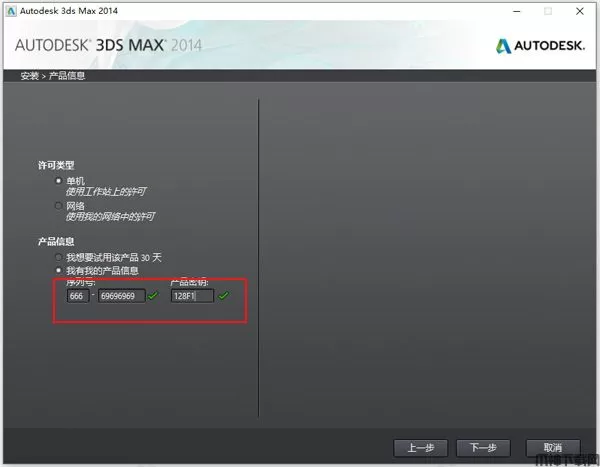Close the Autodesk 3ds Max installer
The width and height of the screenshot is (600, 467).
[x=580, y=11]
